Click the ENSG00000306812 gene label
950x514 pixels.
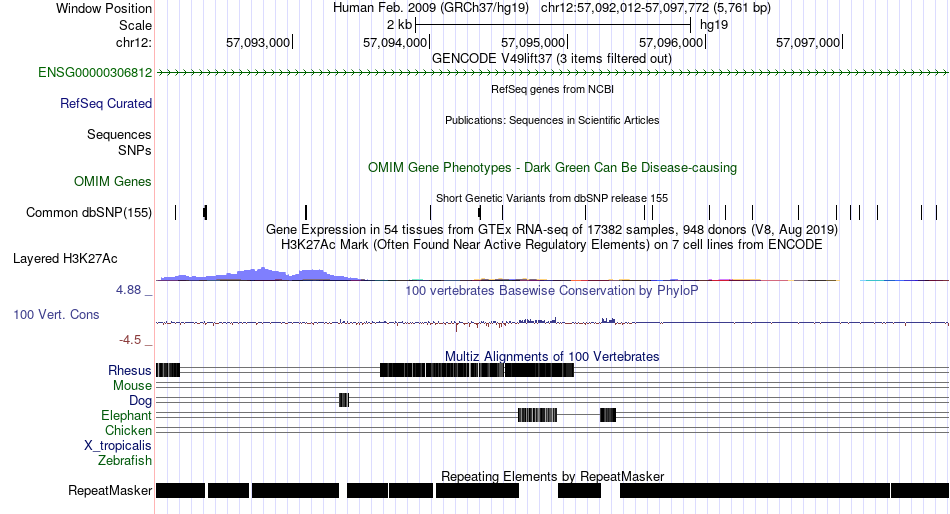pyautogui.click(x=95, y=73)
